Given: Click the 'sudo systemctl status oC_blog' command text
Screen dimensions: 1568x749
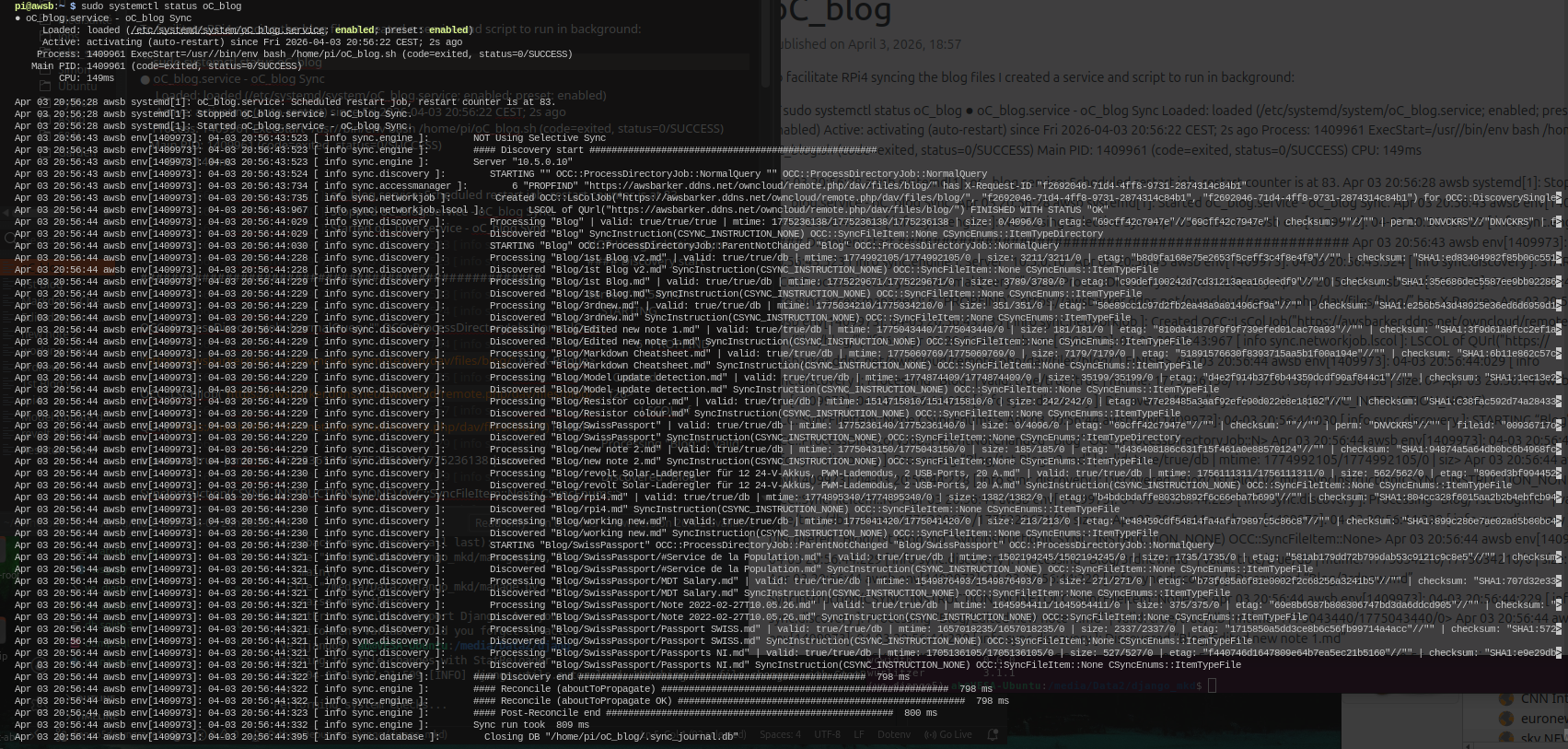Looking at the screenshot, I should coord(161,6).
